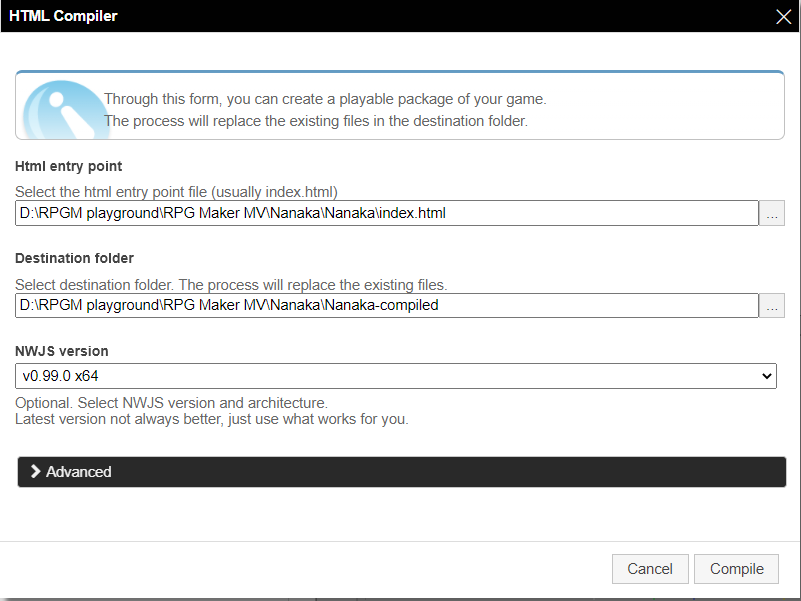Click the chevron arrow beside Advanced
This screenshot has height=601, width=801.
[x=35, y=471]
